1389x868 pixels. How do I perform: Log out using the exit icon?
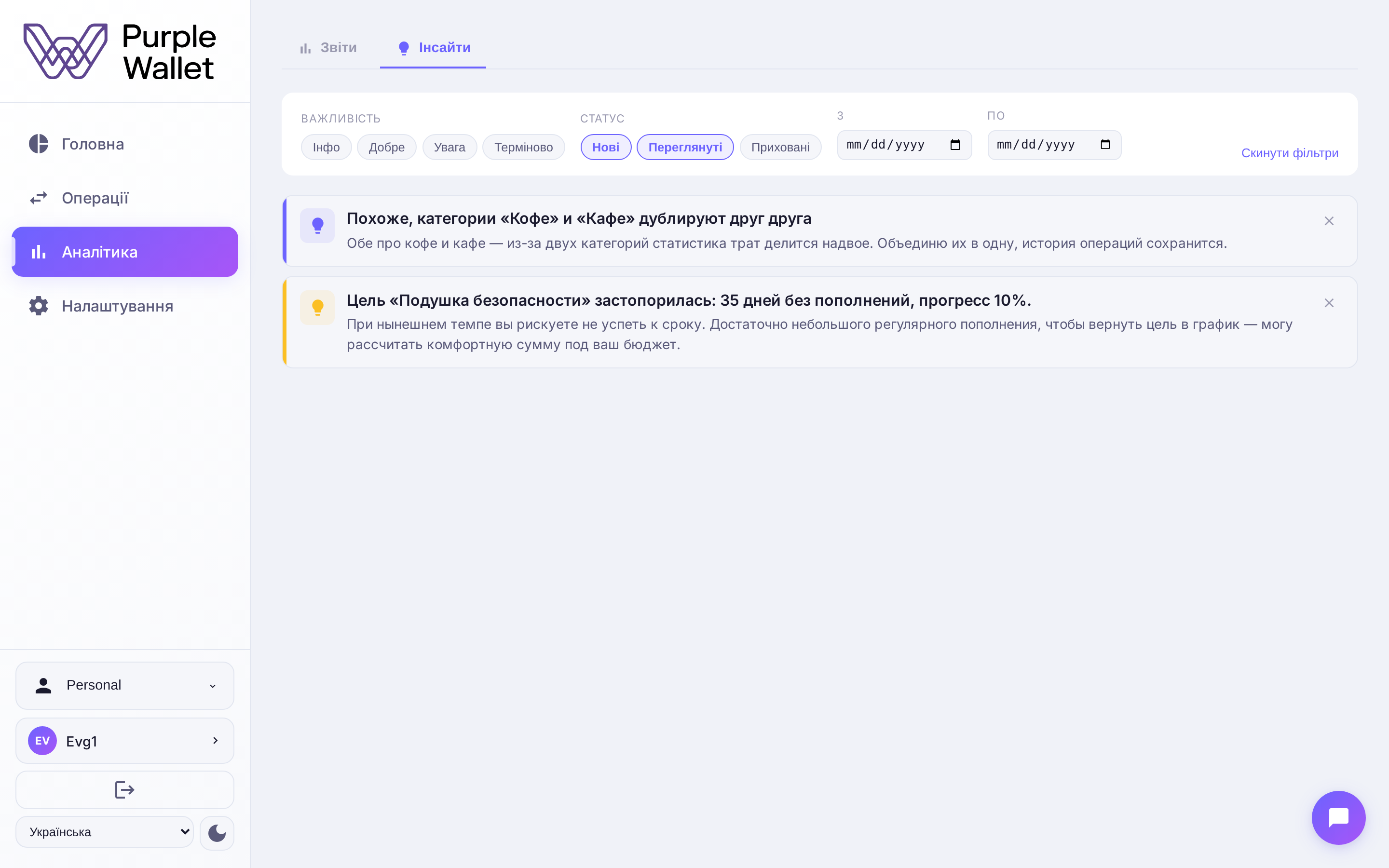click(x=124, y=790)
